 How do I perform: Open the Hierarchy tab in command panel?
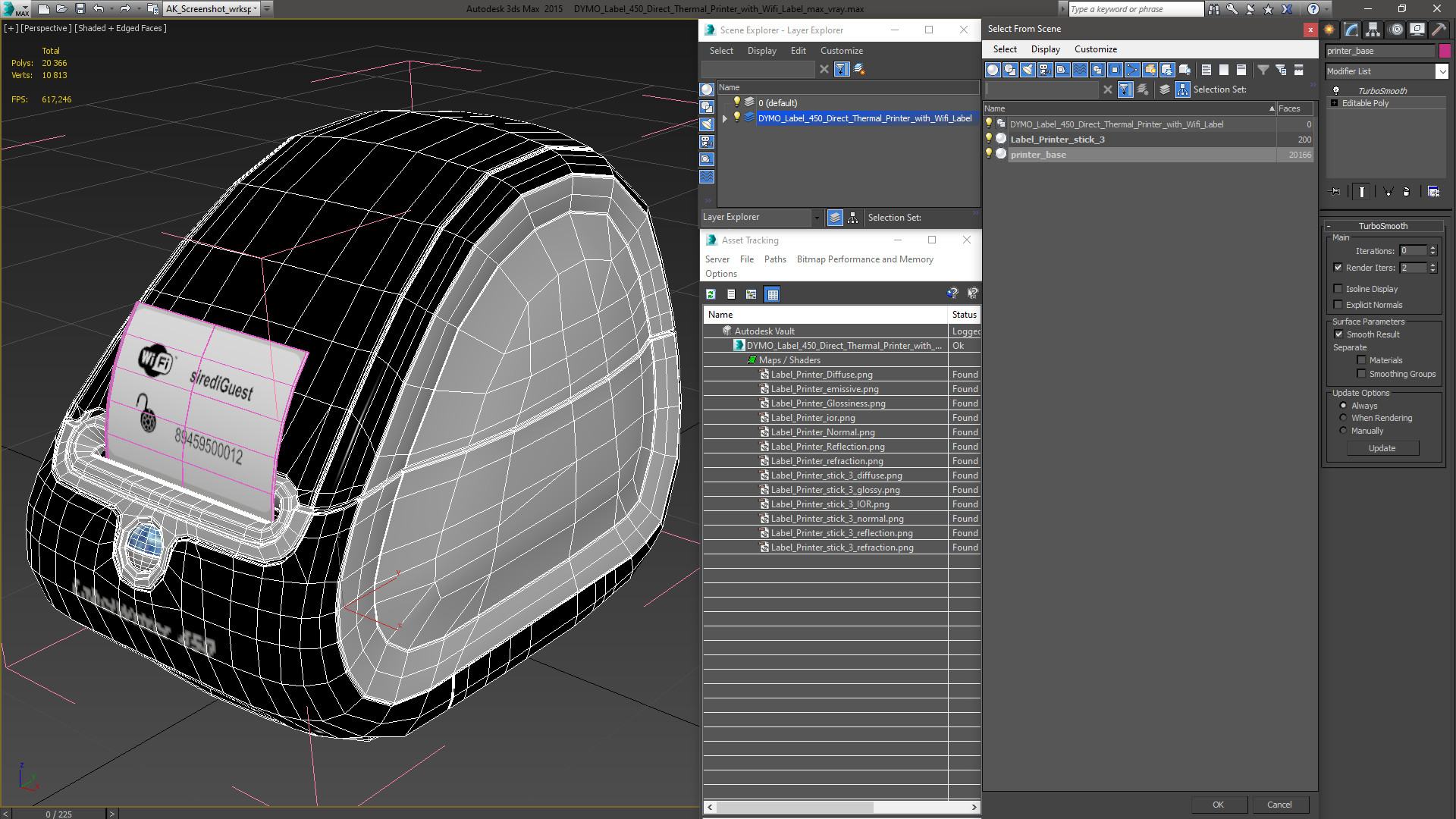(x=1373, y=30)
